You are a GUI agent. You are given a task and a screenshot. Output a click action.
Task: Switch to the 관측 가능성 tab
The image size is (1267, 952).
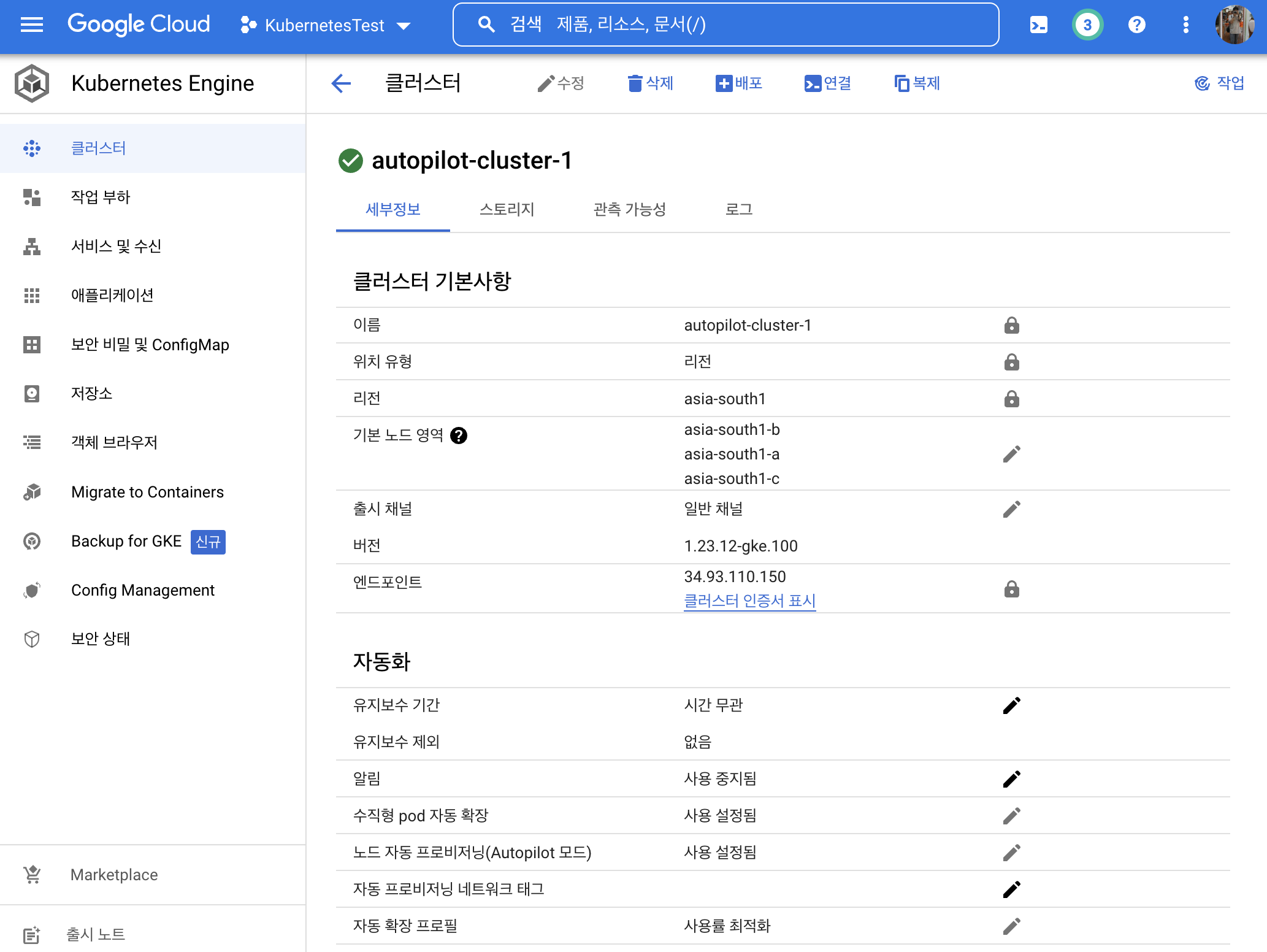tap(629, 210)
